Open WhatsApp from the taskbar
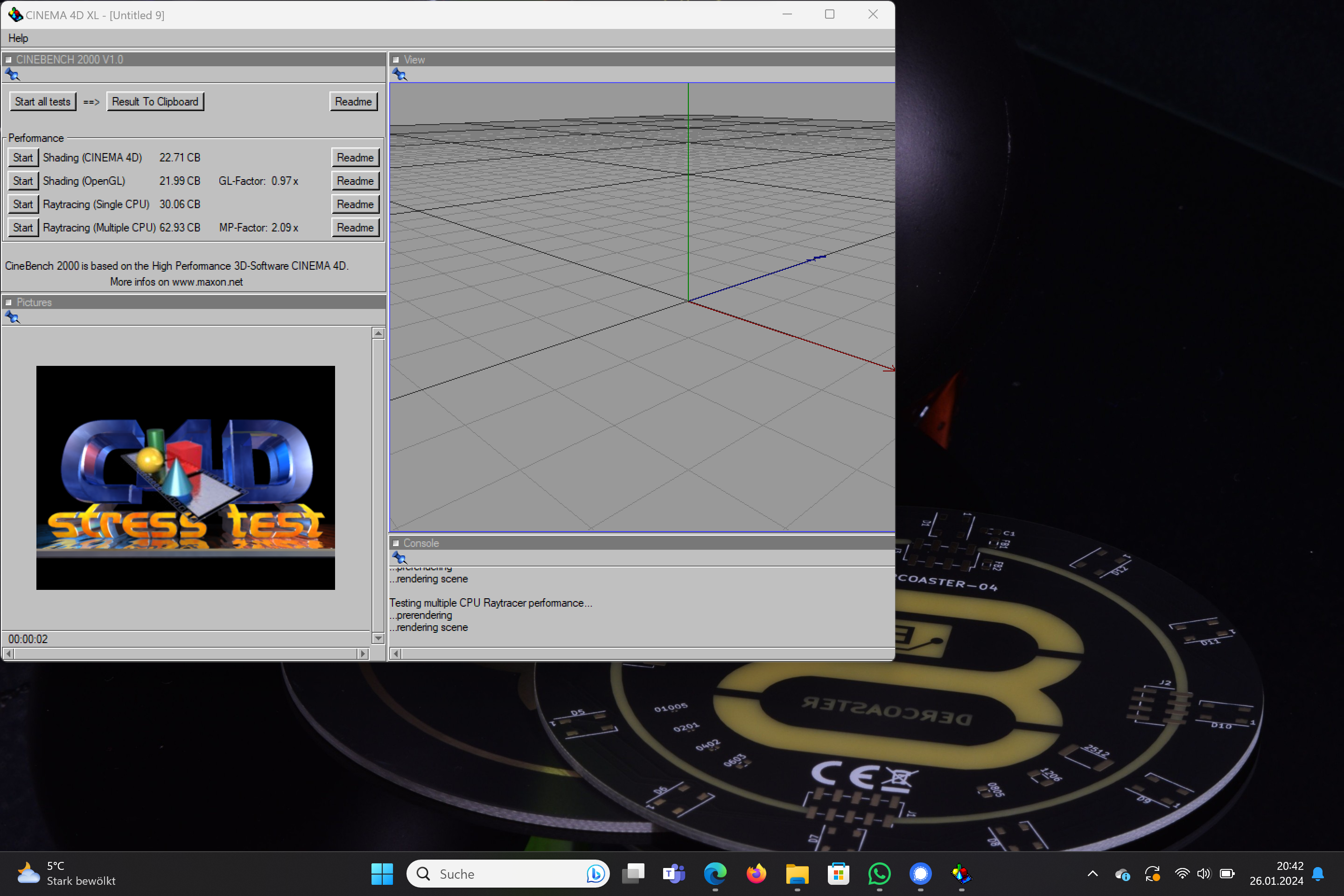Screen dimensions: 1344x896 click(879, 874)
